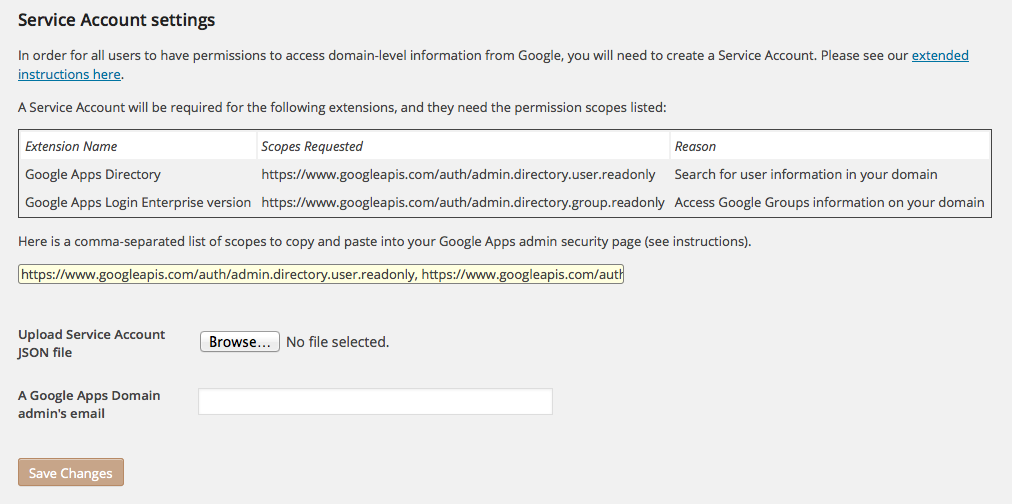Viewport: 1012px width, 504px height.
Task: Click the Save Changes button
Action: pyautogui.click(x=70, y=472)
